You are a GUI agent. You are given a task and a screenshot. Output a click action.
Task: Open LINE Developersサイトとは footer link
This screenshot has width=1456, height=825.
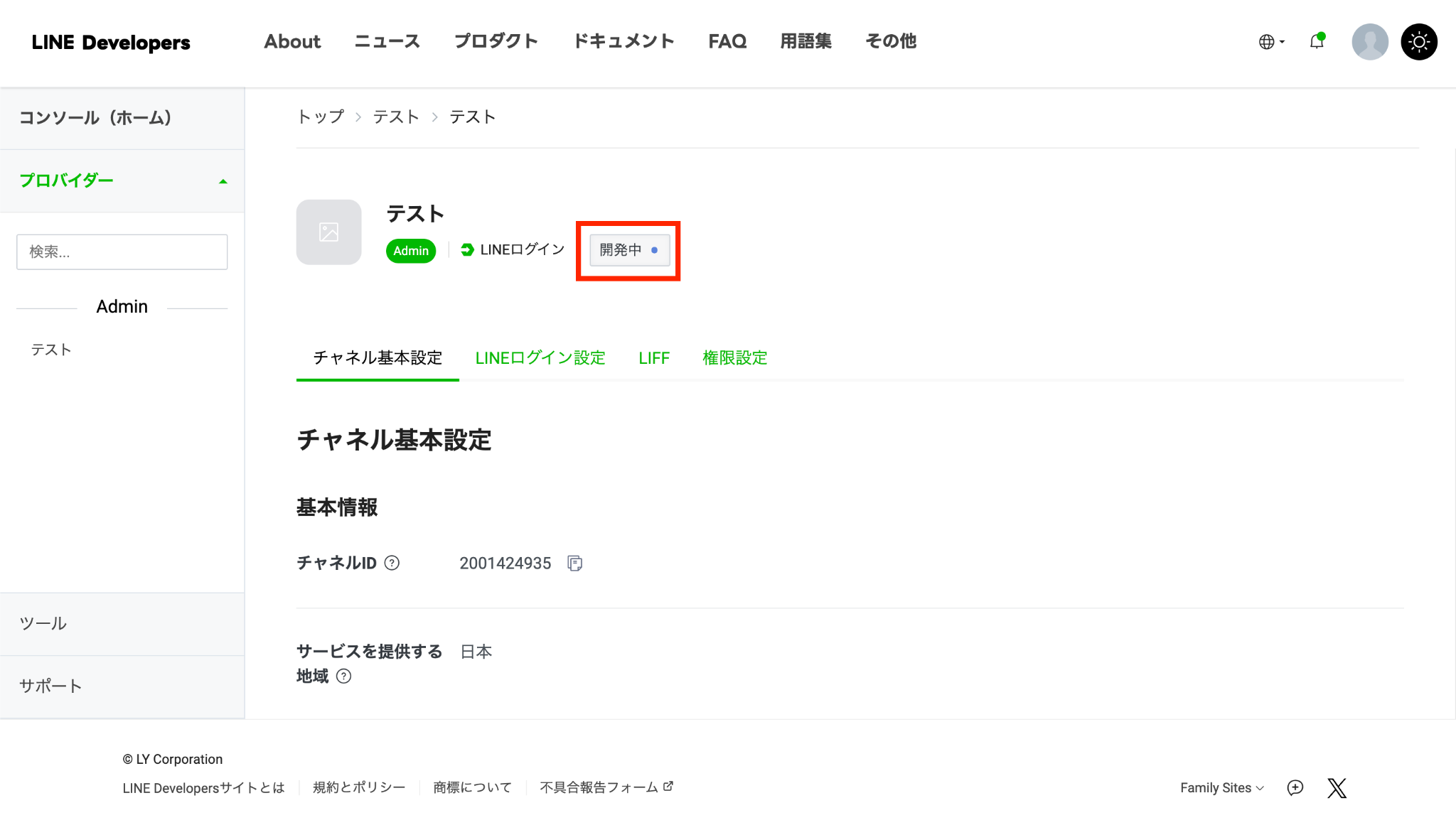(x=203, y=788)
